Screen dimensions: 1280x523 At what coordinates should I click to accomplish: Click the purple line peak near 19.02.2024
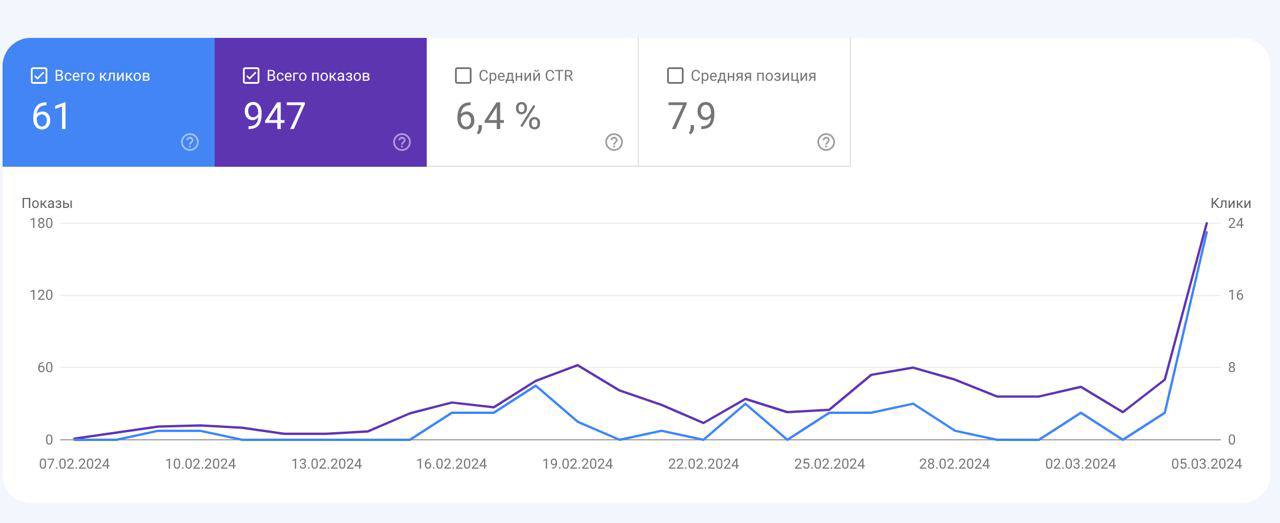click(577, 365)
